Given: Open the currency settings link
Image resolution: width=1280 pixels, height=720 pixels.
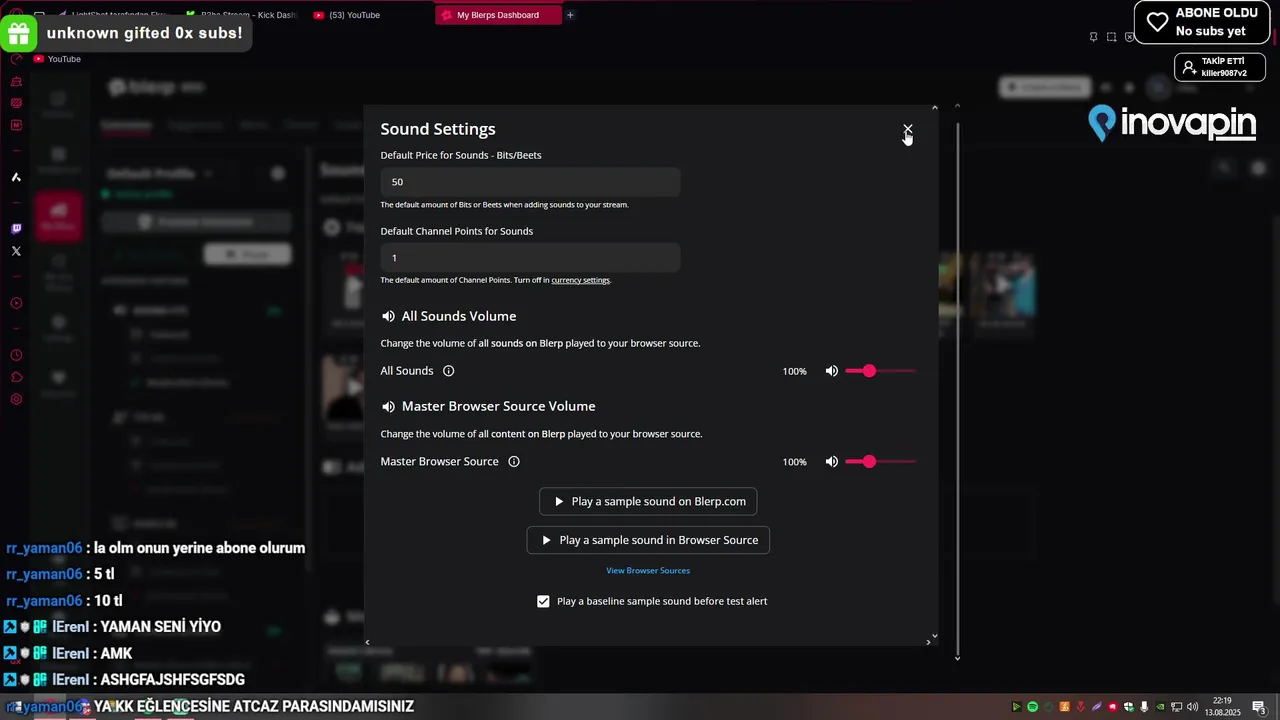Looking at the screenshot, I should click(580, 280).
